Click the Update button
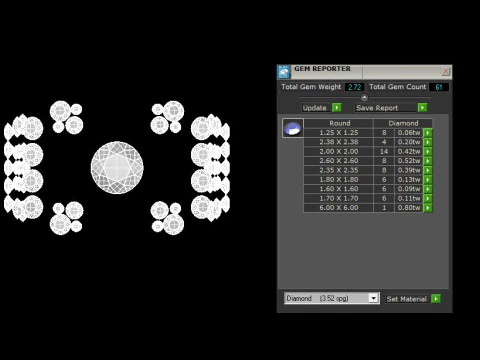 click(315, 108)
